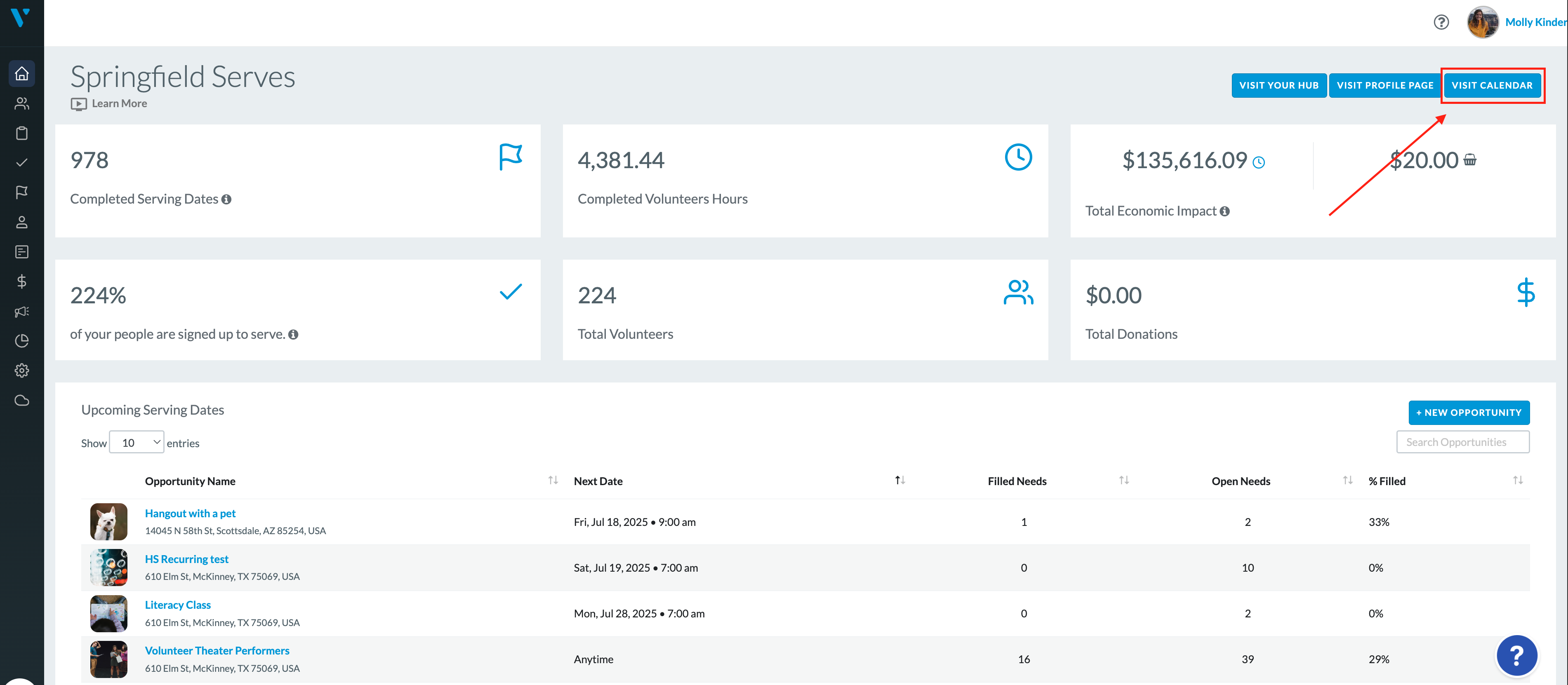Image resolution: width=1568 pixels, height=685 pixels.
Task: Click the dollar icon in Total Donations card
Action: point(1526,292)
